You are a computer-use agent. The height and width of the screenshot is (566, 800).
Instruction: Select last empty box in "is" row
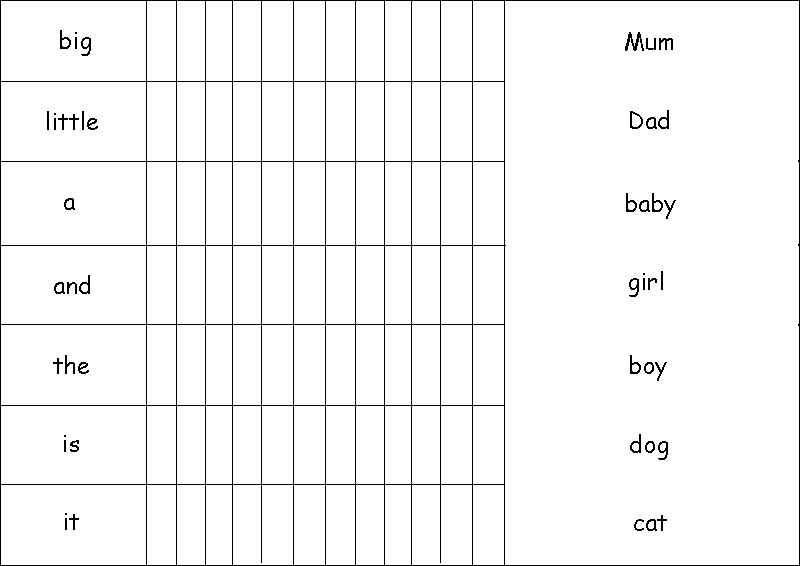click(x=488, y=445)
